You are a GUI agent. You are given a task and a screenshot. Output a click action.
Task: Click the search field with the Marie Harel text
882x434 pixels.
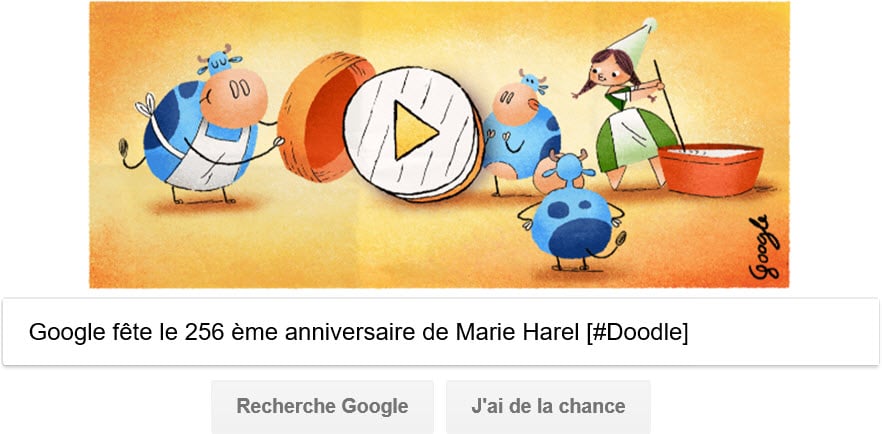pos(440,332)
